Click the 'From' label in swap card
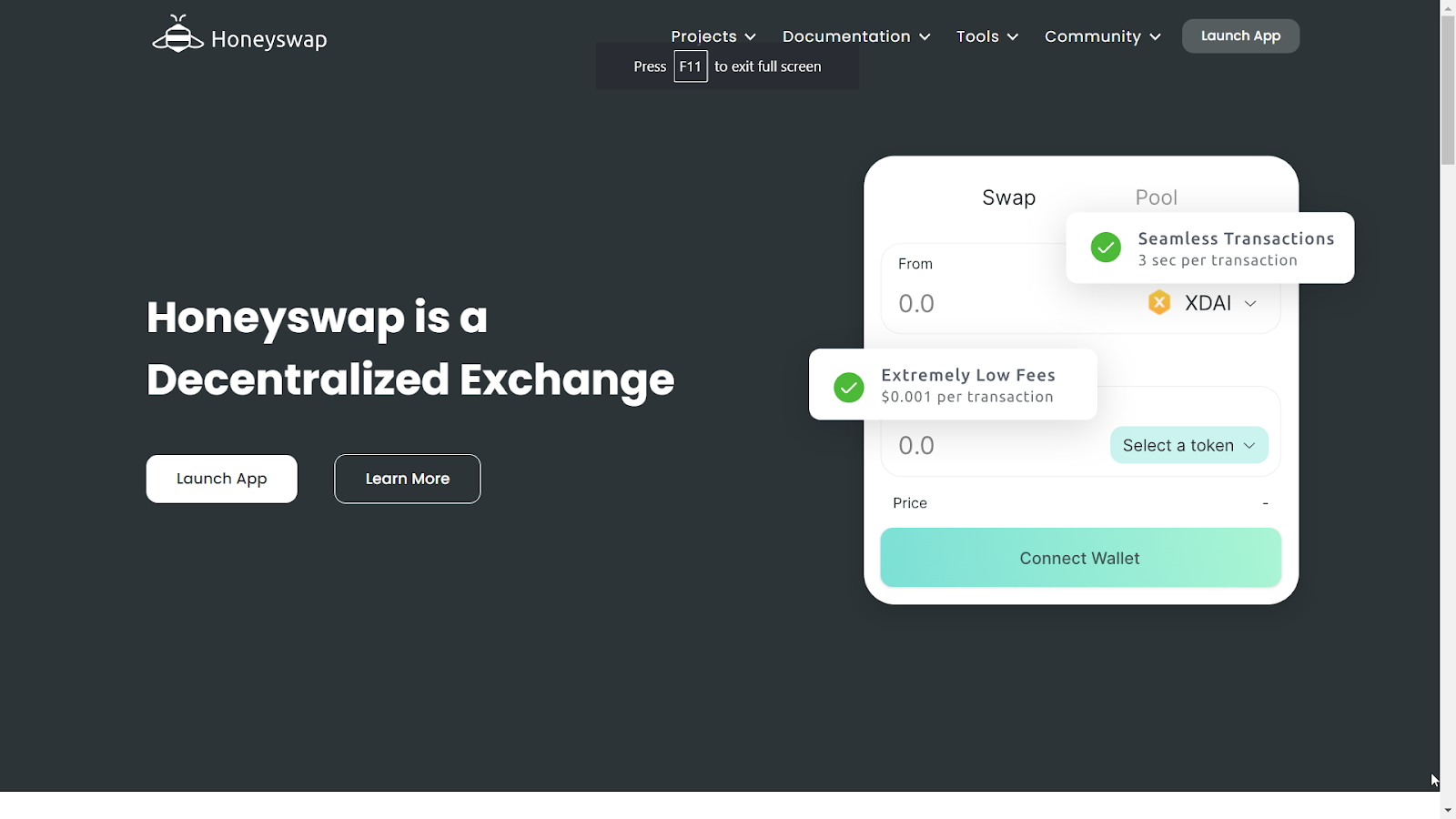 [915, 264]
